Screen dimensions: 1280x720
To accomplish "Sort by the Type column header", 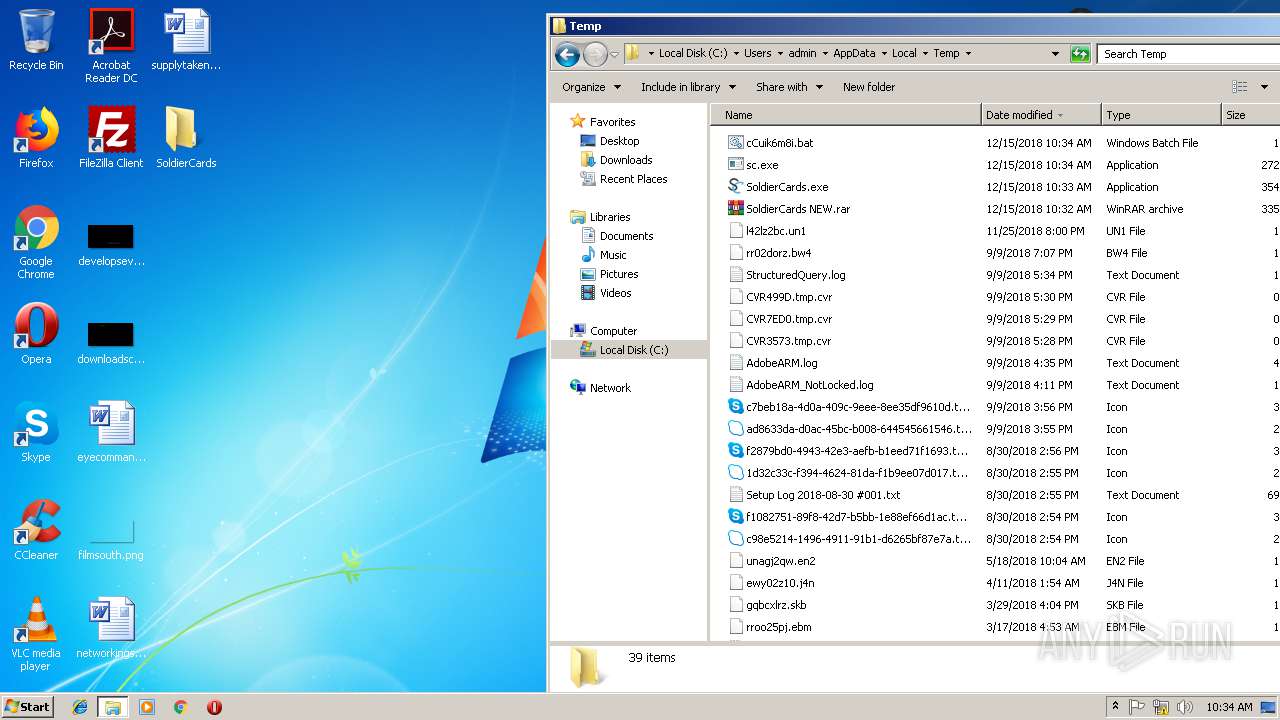I will 1161,115.
